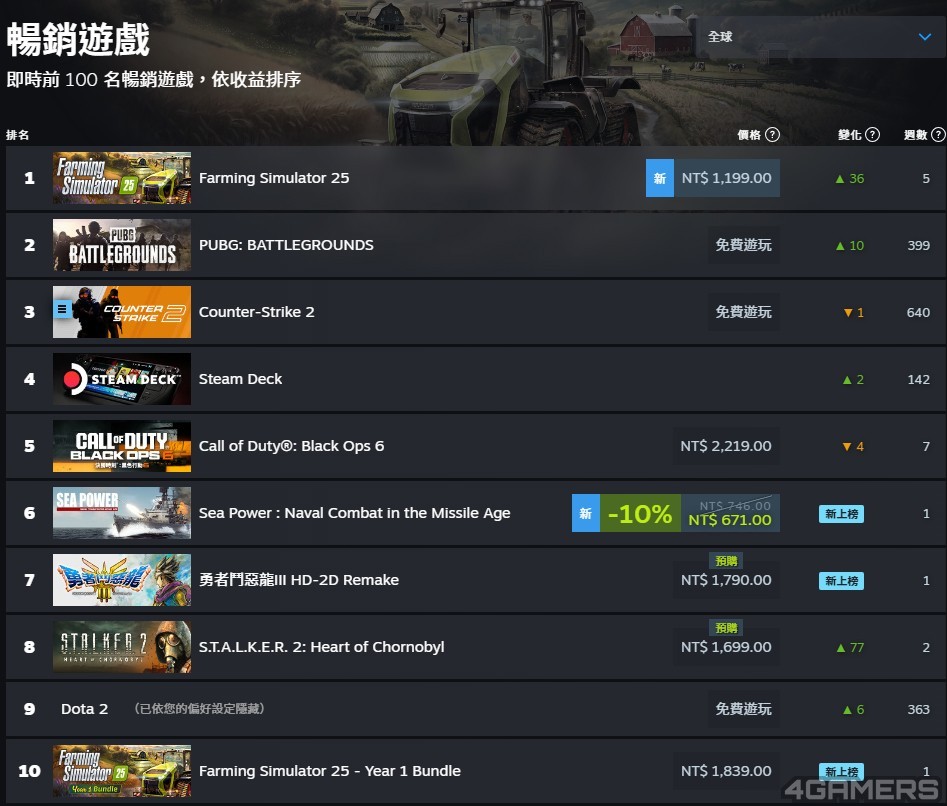This screenshot has height=806, width=947.
Task: Click the 預購 tag on the S.T.A.L.K.E.R. 2 row
Action: tap(726, 628)
